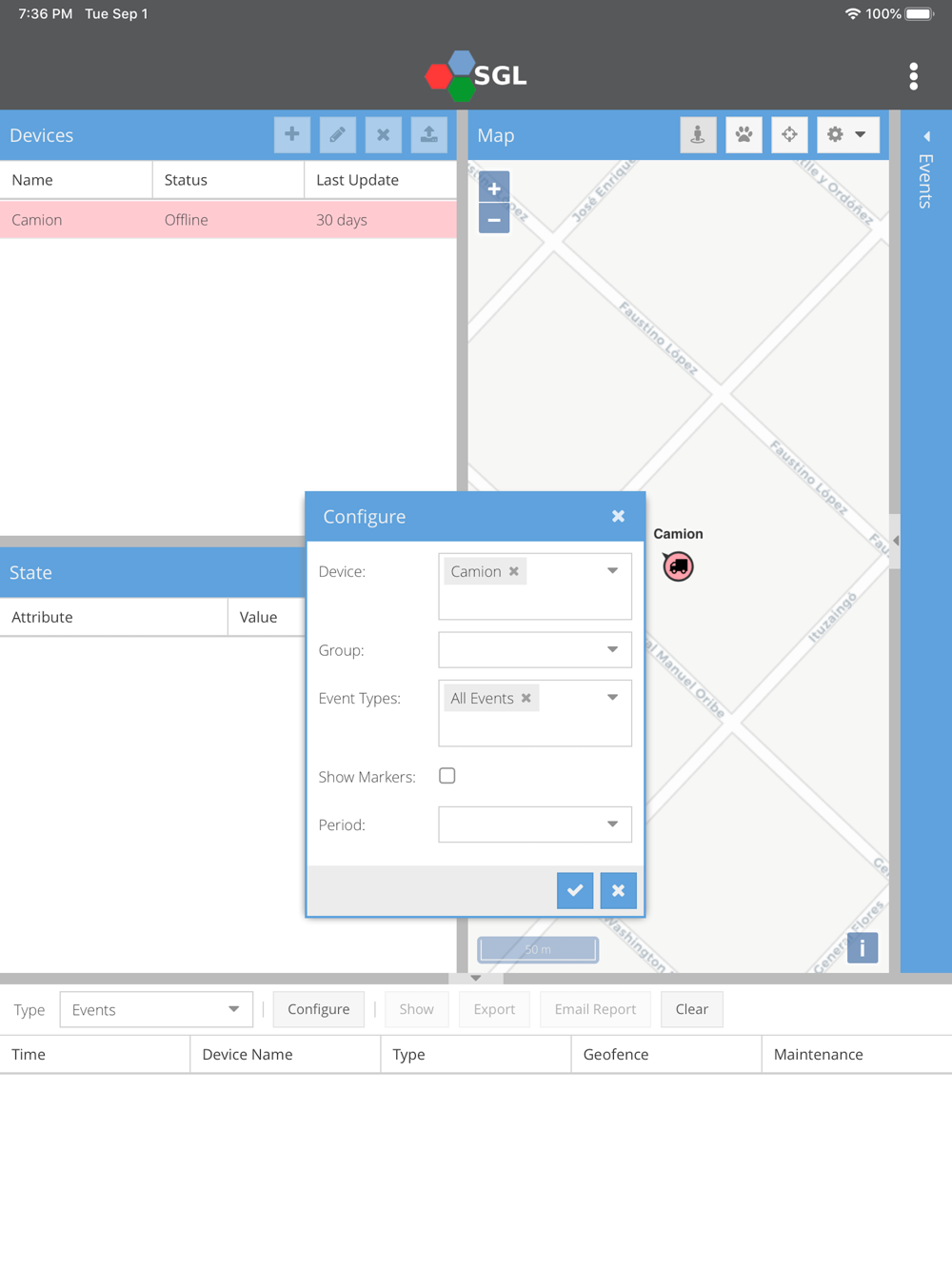
Task: Click the Value column header
Action: (267, 617)
